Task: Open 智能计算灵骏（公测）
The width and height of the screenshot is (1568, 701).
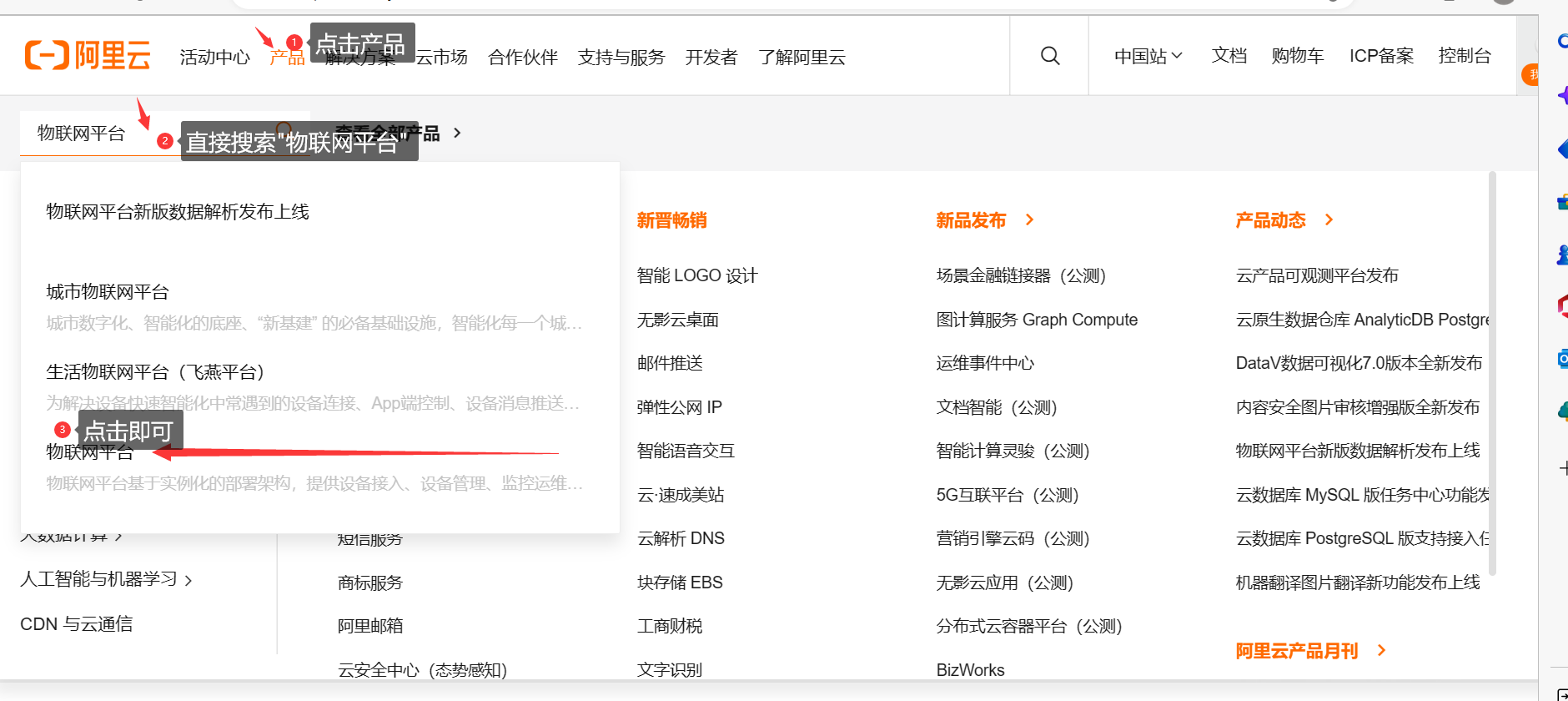Action: tap(1013, 451)
